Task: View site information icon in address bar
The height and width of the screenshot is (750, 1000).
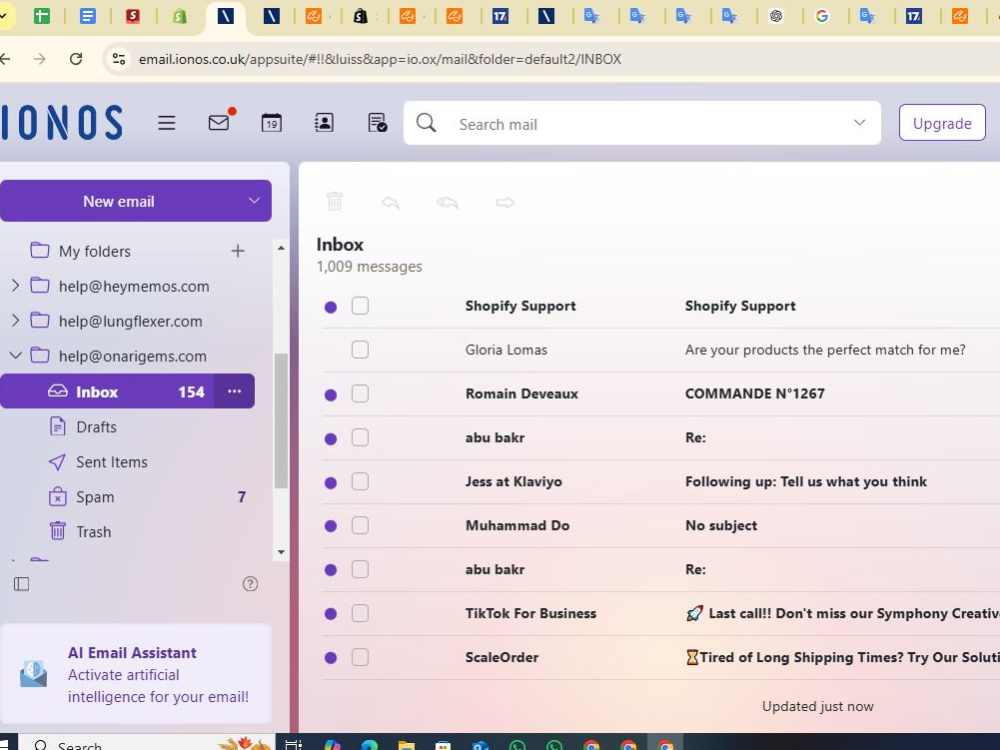Action: (x=119, y=59)
